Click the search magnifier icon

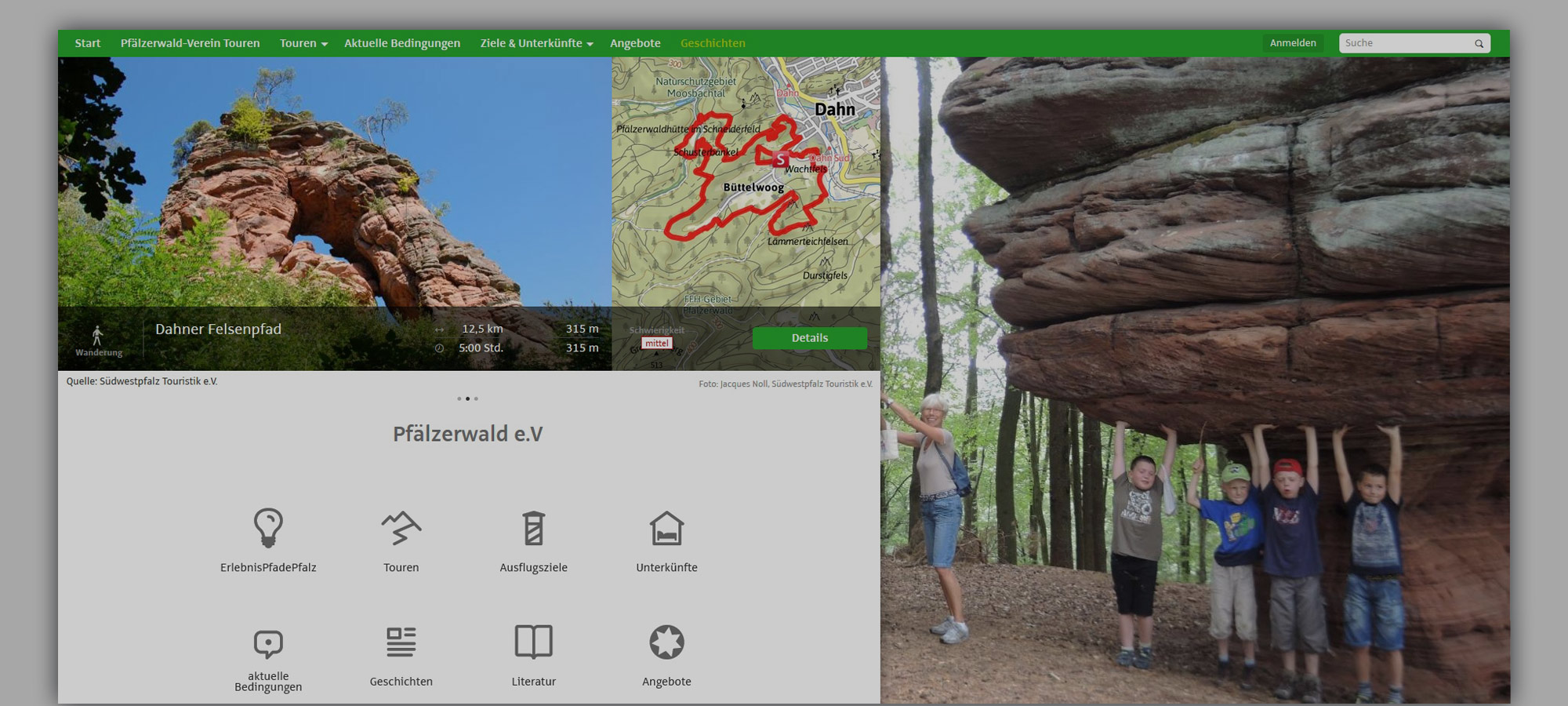[x=1479, y=44]
